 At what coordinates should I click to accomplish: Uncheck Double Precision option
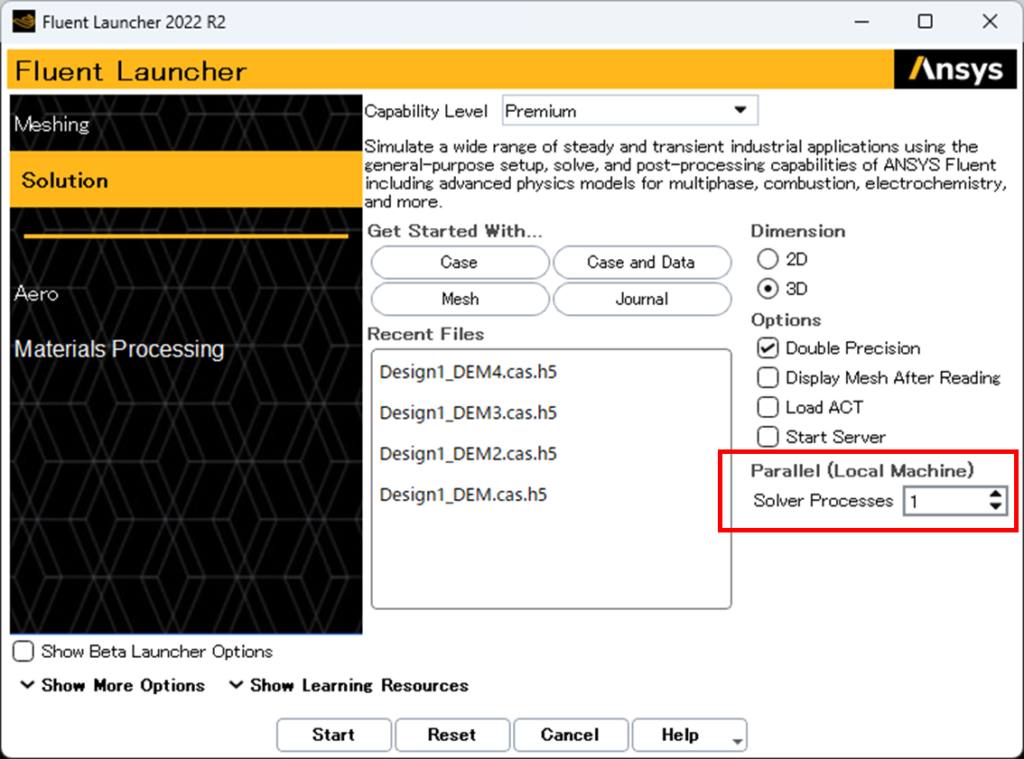click(x=768, y=348)
